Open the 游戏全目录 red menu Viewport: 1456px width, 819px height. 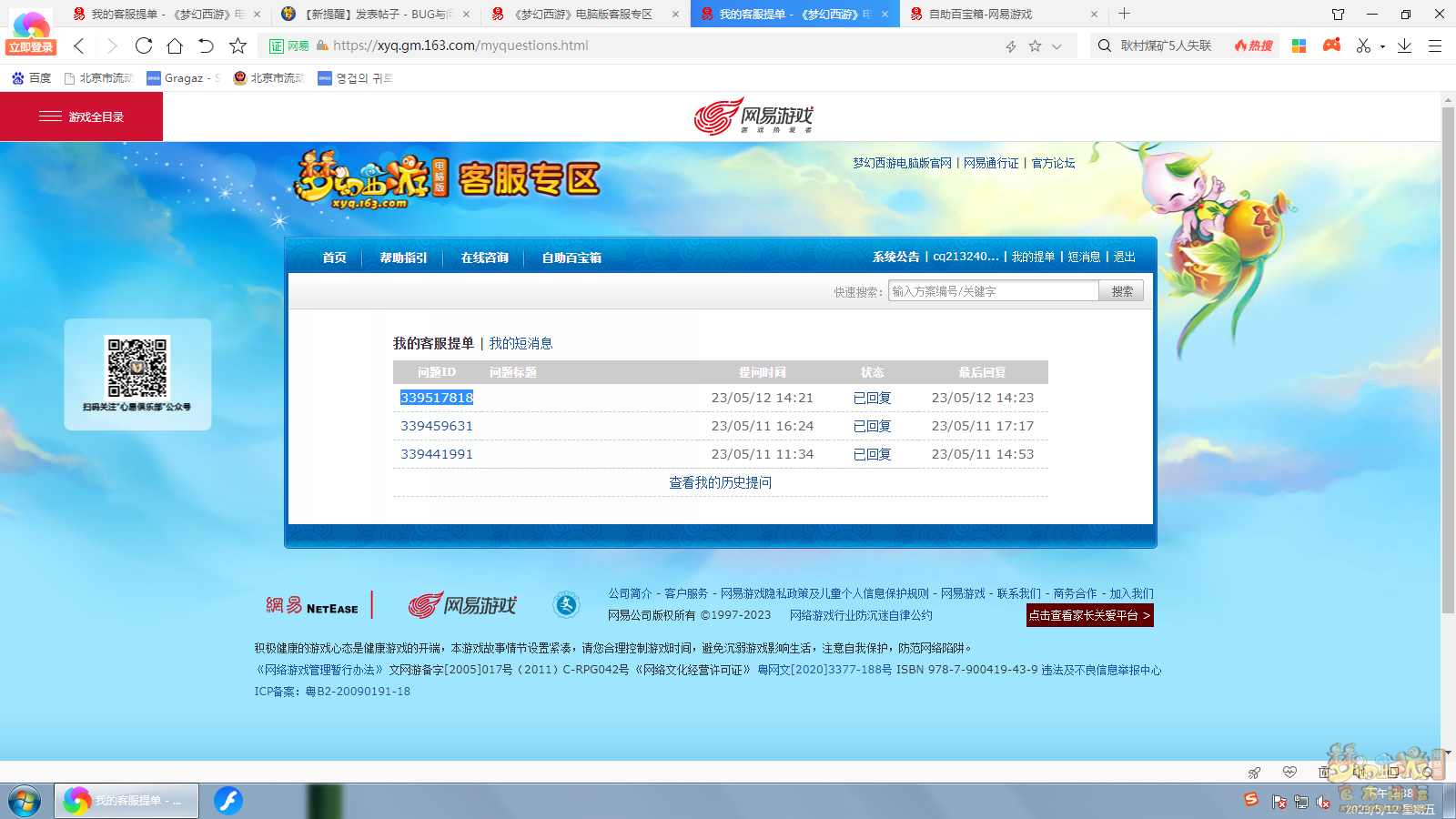(x=81, y=116)
